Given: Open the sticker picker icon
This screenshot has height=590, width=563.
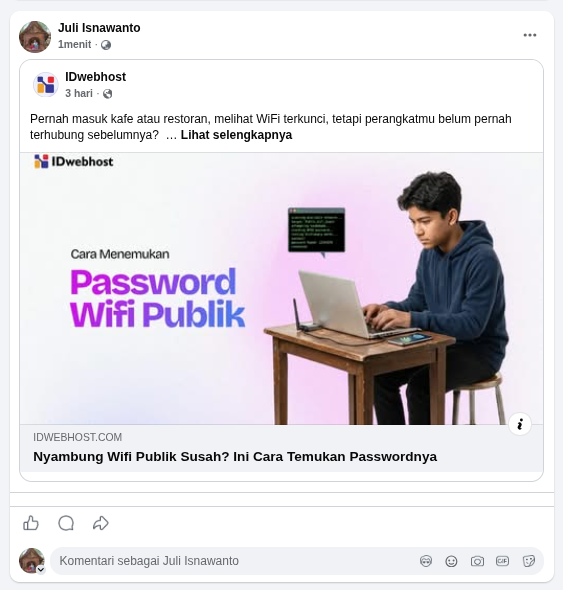Looking at the screenshot, I should click(529, 561).
